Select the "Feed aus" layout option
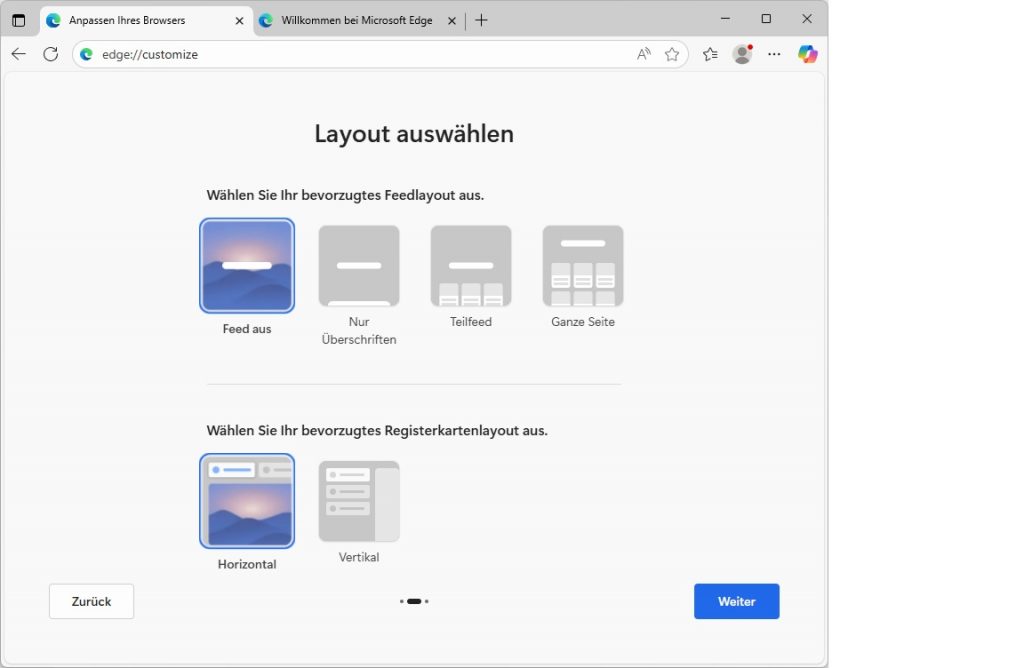The height and width of the screenshot is (668, 1024). pyautogui.click(x=247, y=266)
